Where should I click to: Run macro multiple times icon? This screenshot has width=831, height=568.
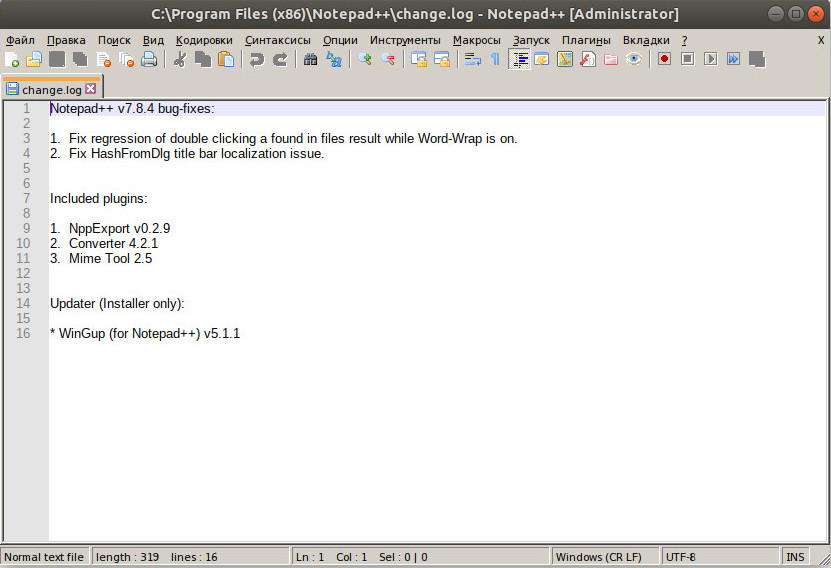pos(733,59)
